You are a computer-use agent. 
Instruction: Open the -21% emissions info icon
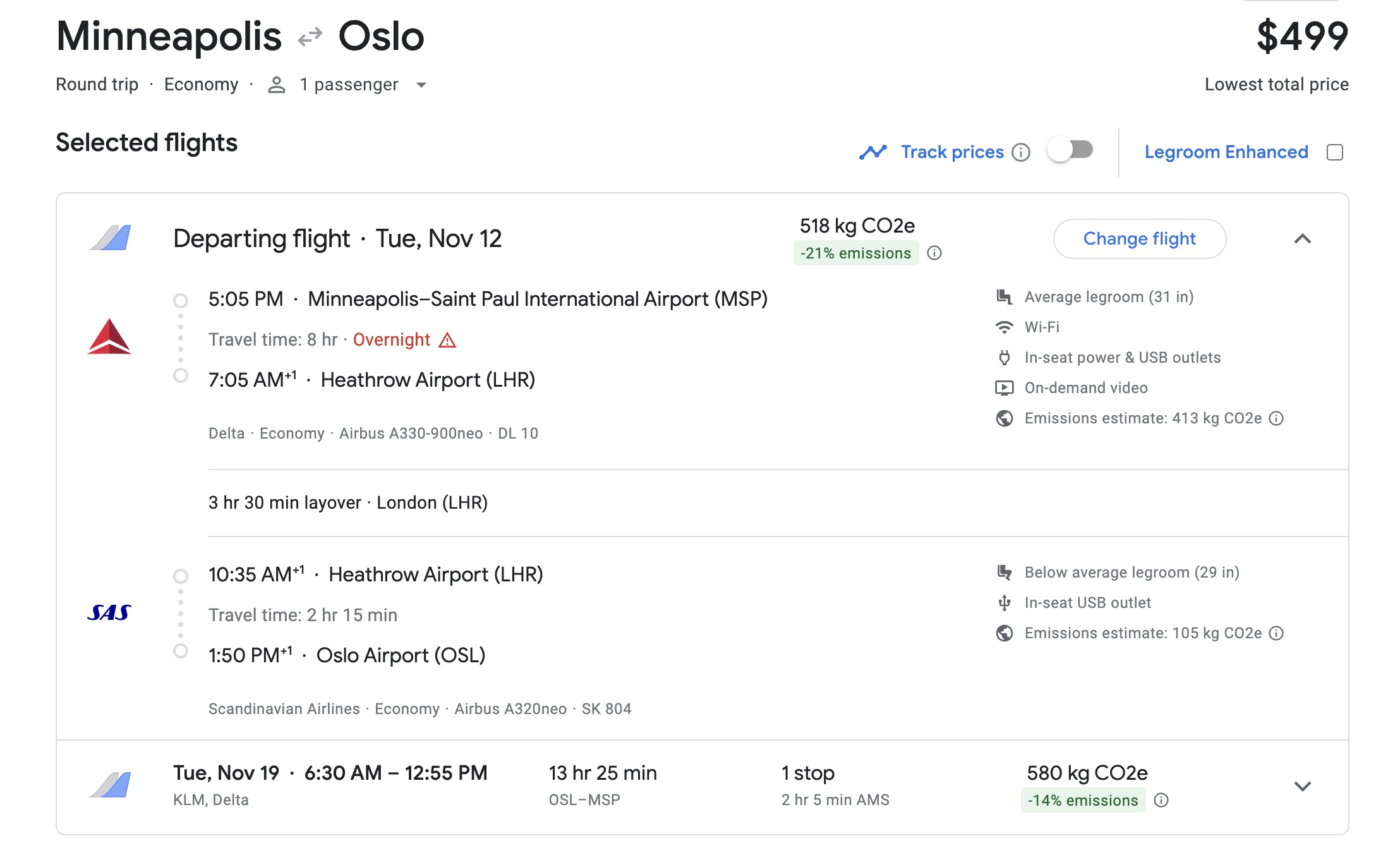pos(936,253)
